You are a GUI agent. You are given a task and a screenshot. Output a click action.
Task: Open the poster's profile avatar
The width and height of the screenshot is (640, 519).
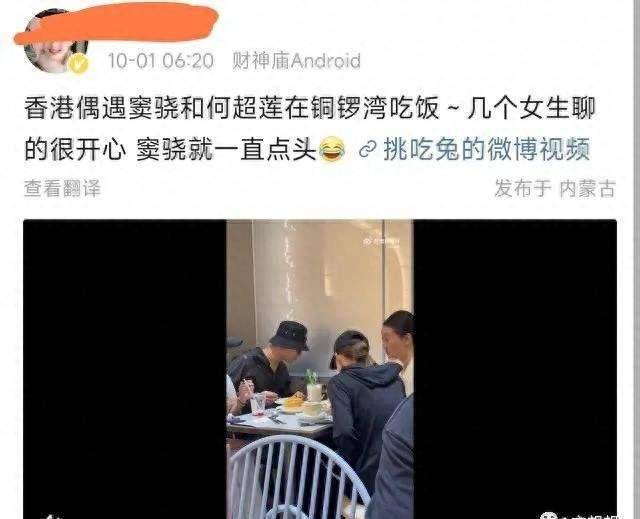click(x=56, y=43)
